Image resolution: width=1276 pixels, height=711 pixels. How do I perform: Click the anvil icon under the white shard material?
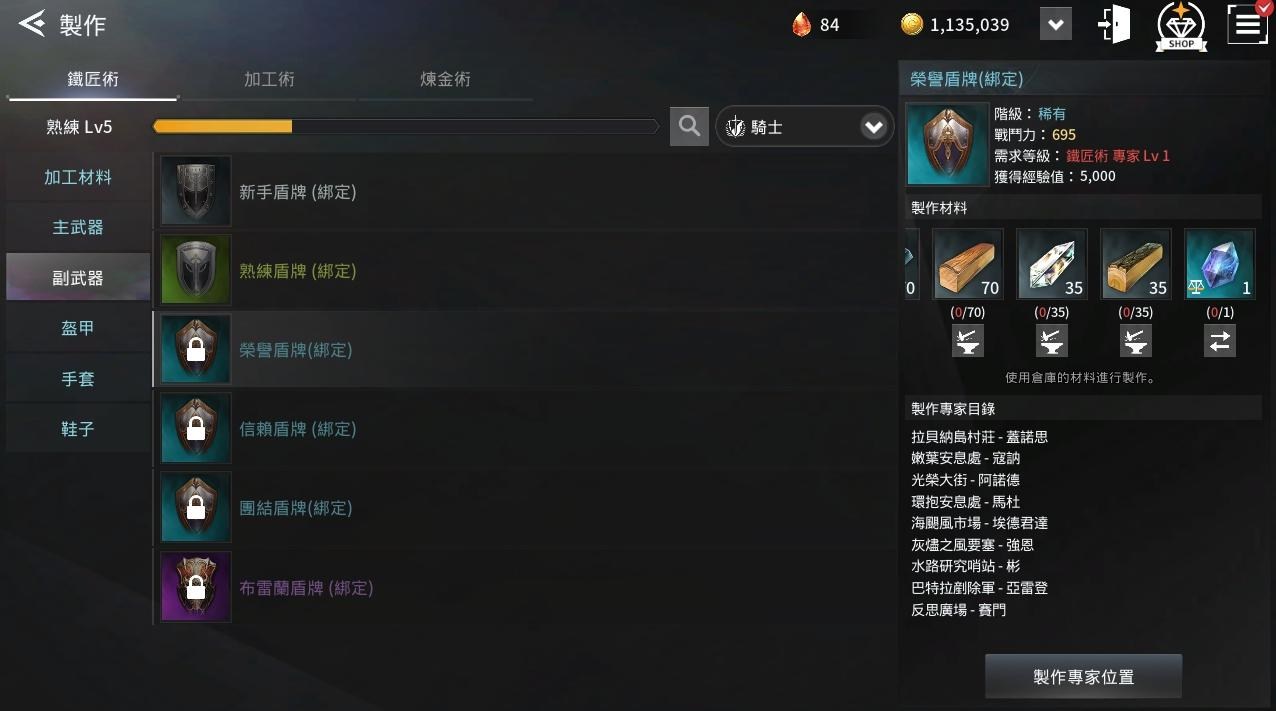(x=1051, y=341)
